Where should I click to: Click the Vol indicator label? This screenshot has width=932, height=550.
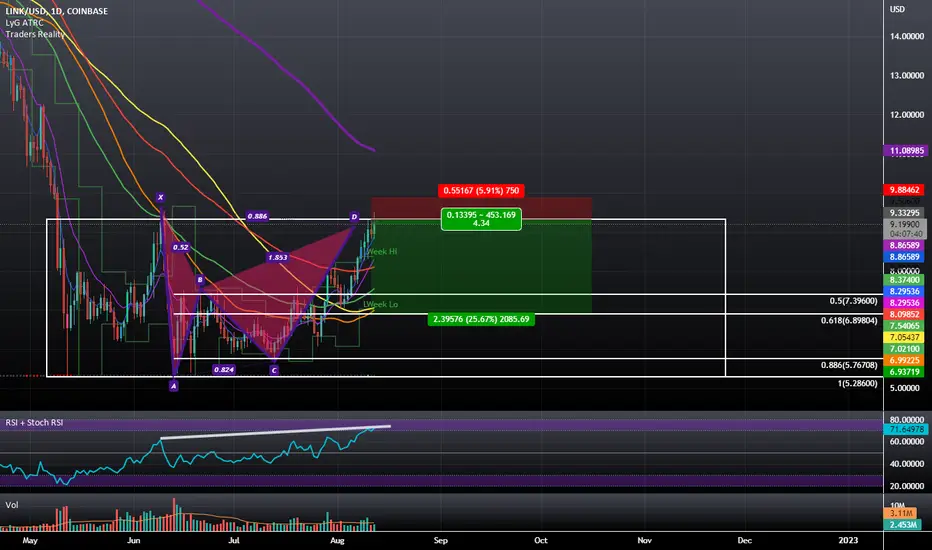pos(12,505)
